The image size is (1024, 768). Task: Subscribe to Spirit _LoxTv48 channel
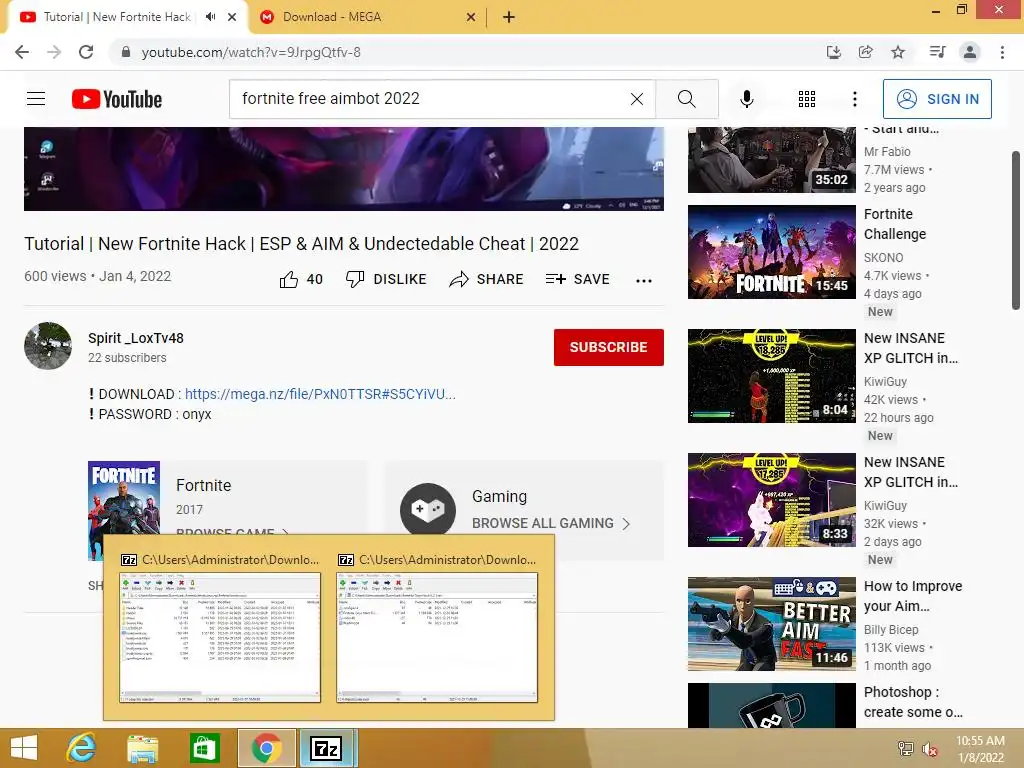[x=609, y=347]
